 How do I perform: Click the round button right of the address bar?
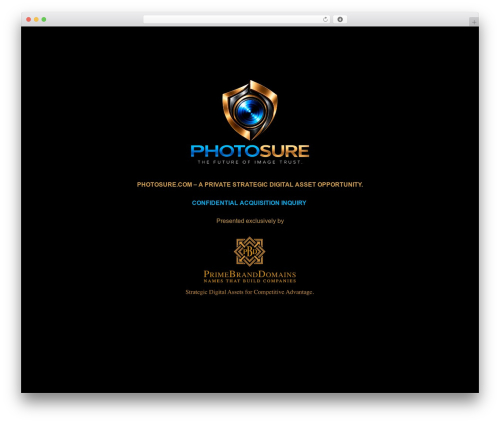[x=340, y=19]
